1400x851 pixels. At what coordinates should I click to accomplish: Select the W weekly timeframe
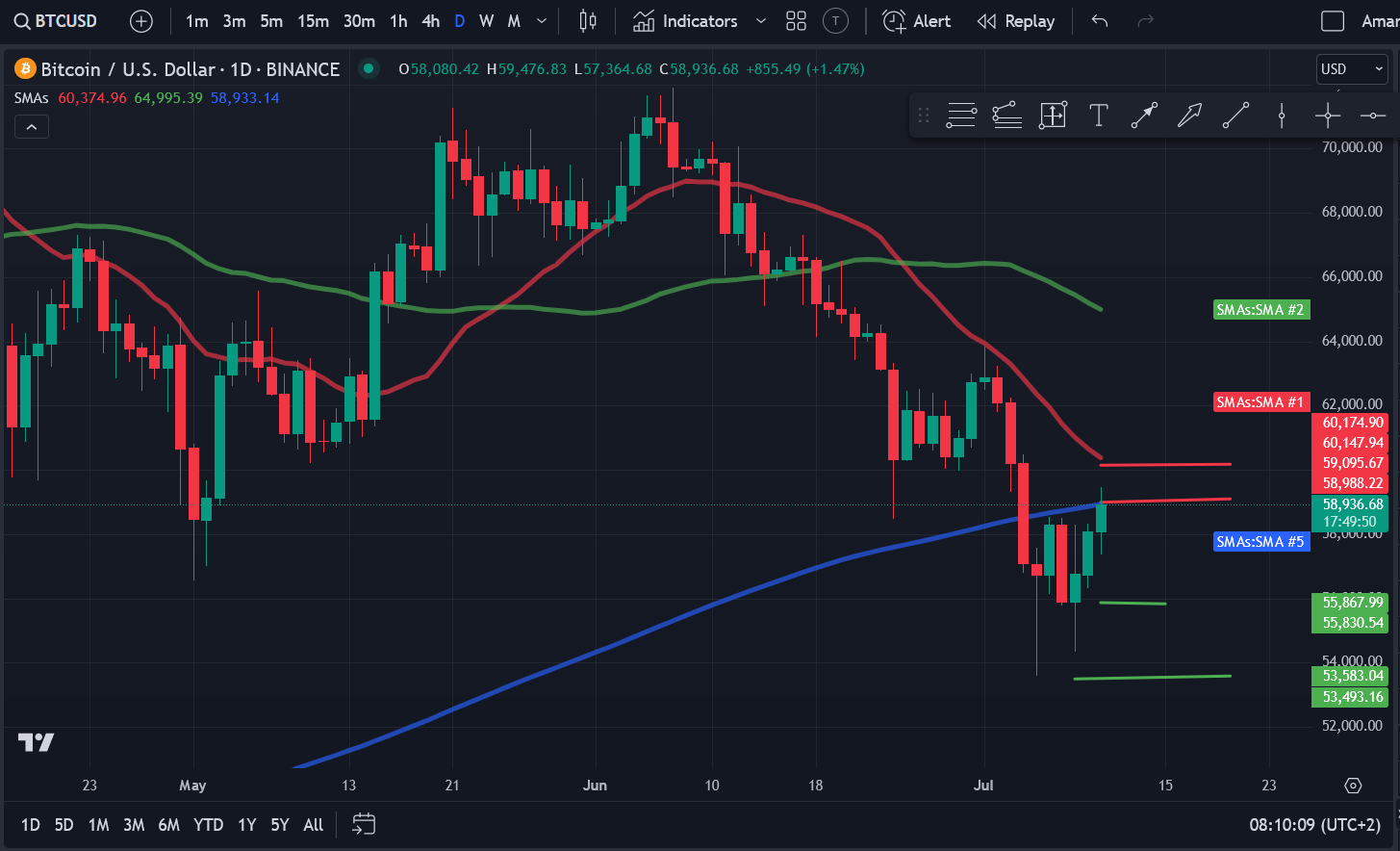487,21
